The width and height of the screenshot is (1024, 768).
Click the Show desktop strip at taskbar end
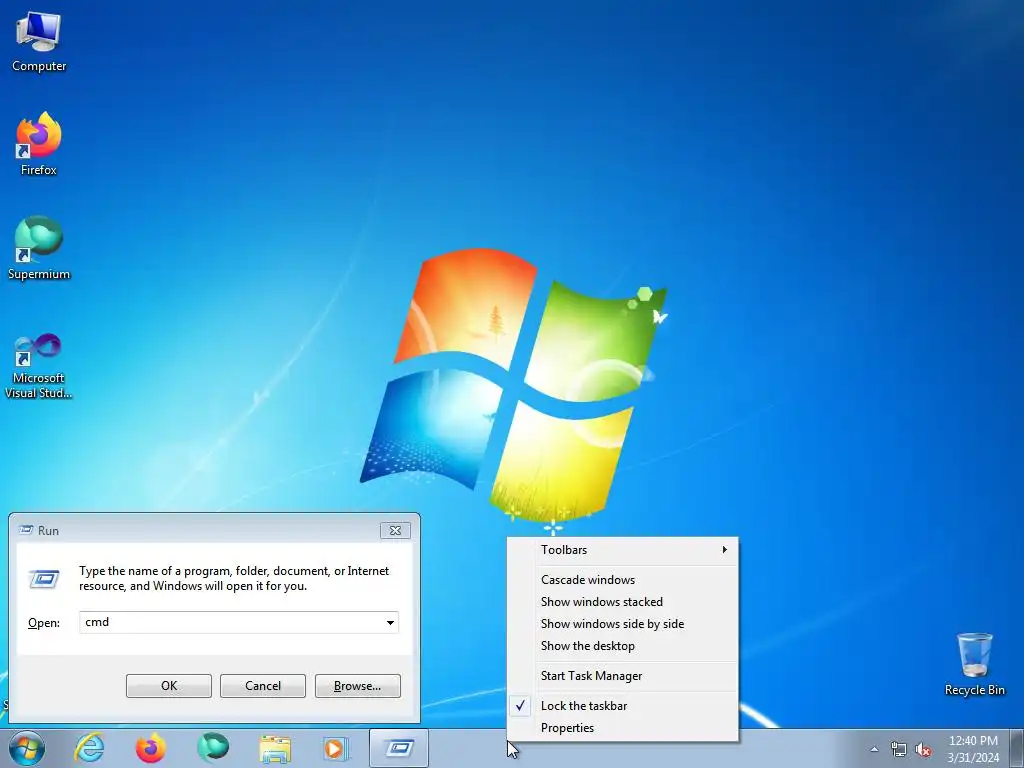pos(1016,748)
